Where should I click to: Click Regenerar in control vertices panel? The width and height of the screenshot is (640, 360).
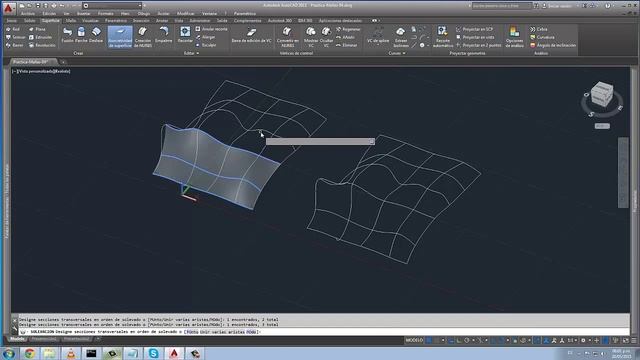[x=348, y=29]
